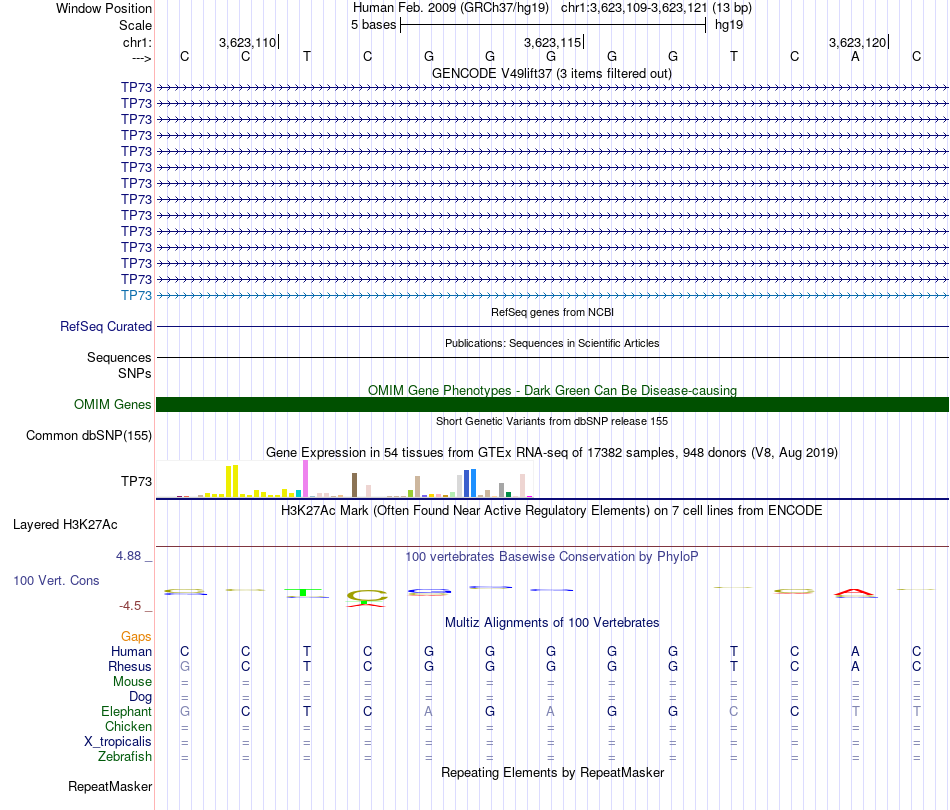Click base A in the Human alignment row
Image resolution: width=950 pixels, height=810 pixels.
855,651
